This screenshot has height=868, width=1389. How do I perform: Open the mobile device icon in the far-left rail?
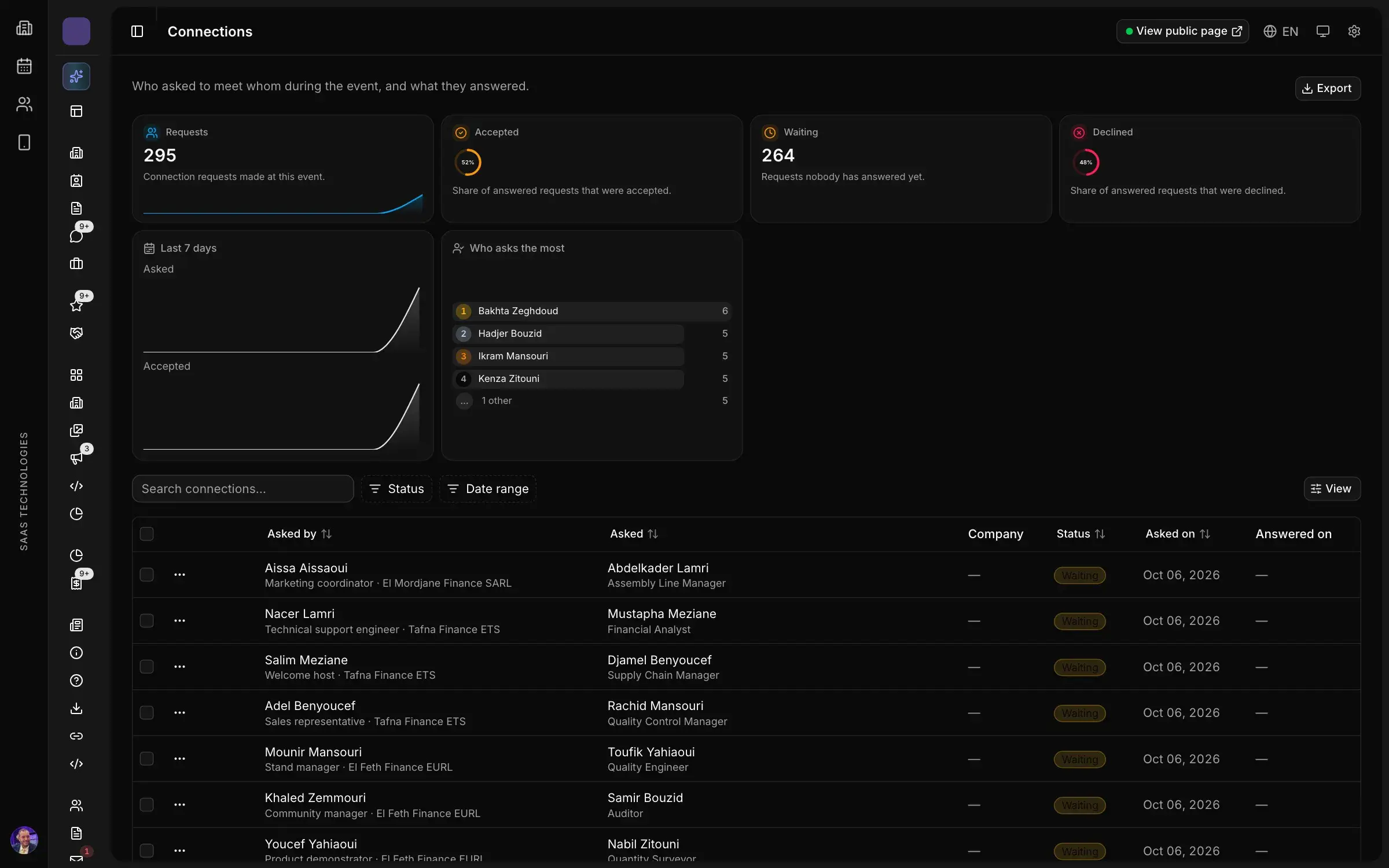24,142
